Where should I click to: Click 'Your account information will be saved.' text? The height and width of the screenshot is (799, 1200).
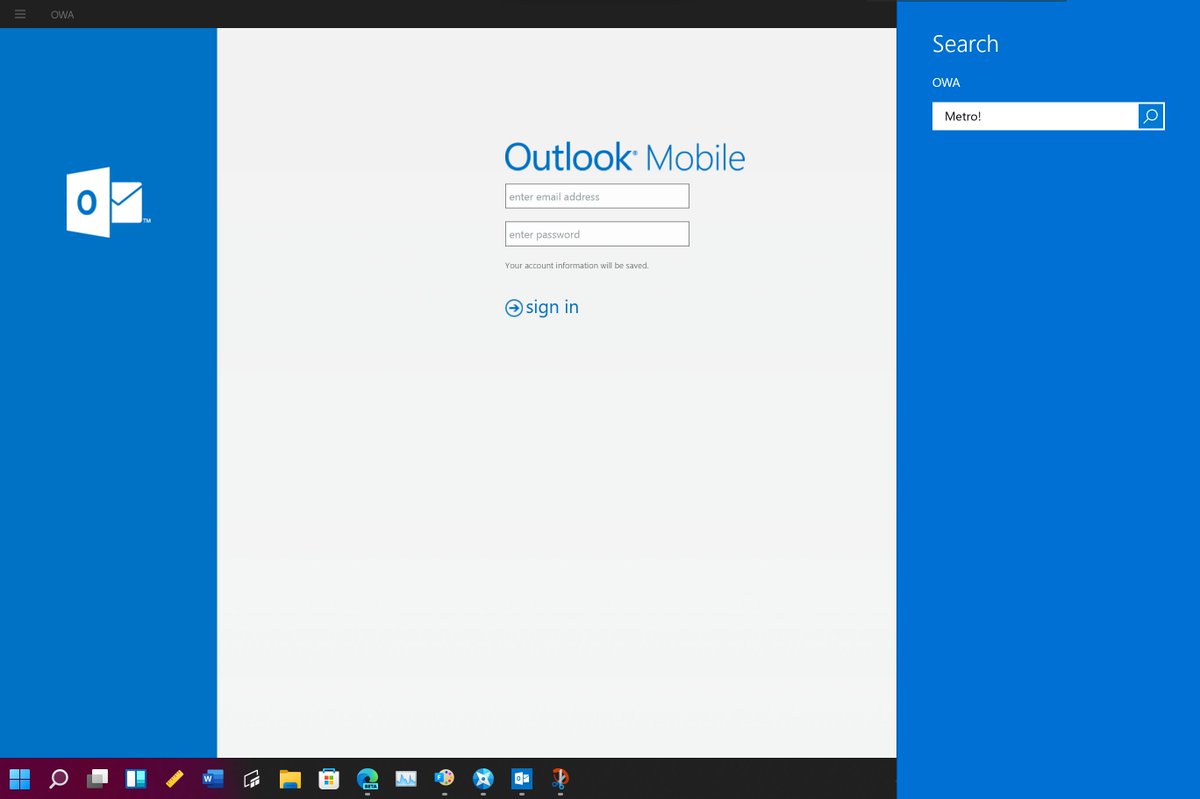[x=577, y=266]
